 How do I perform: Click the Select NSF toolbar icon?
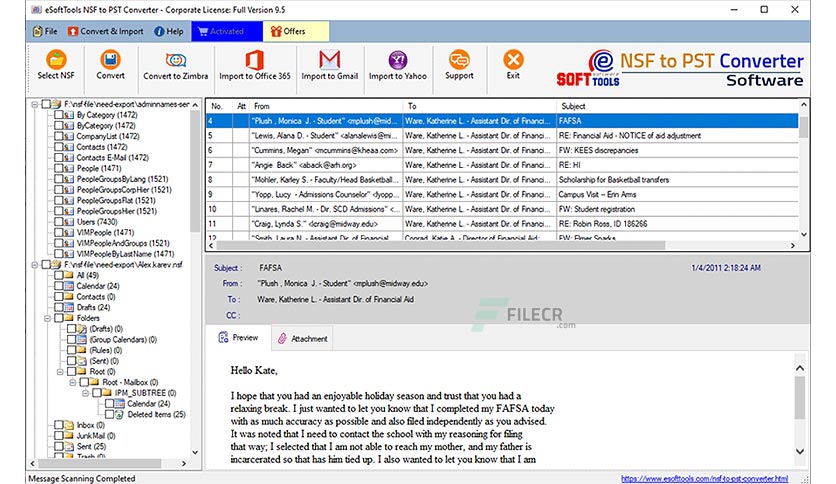(56, 59)
